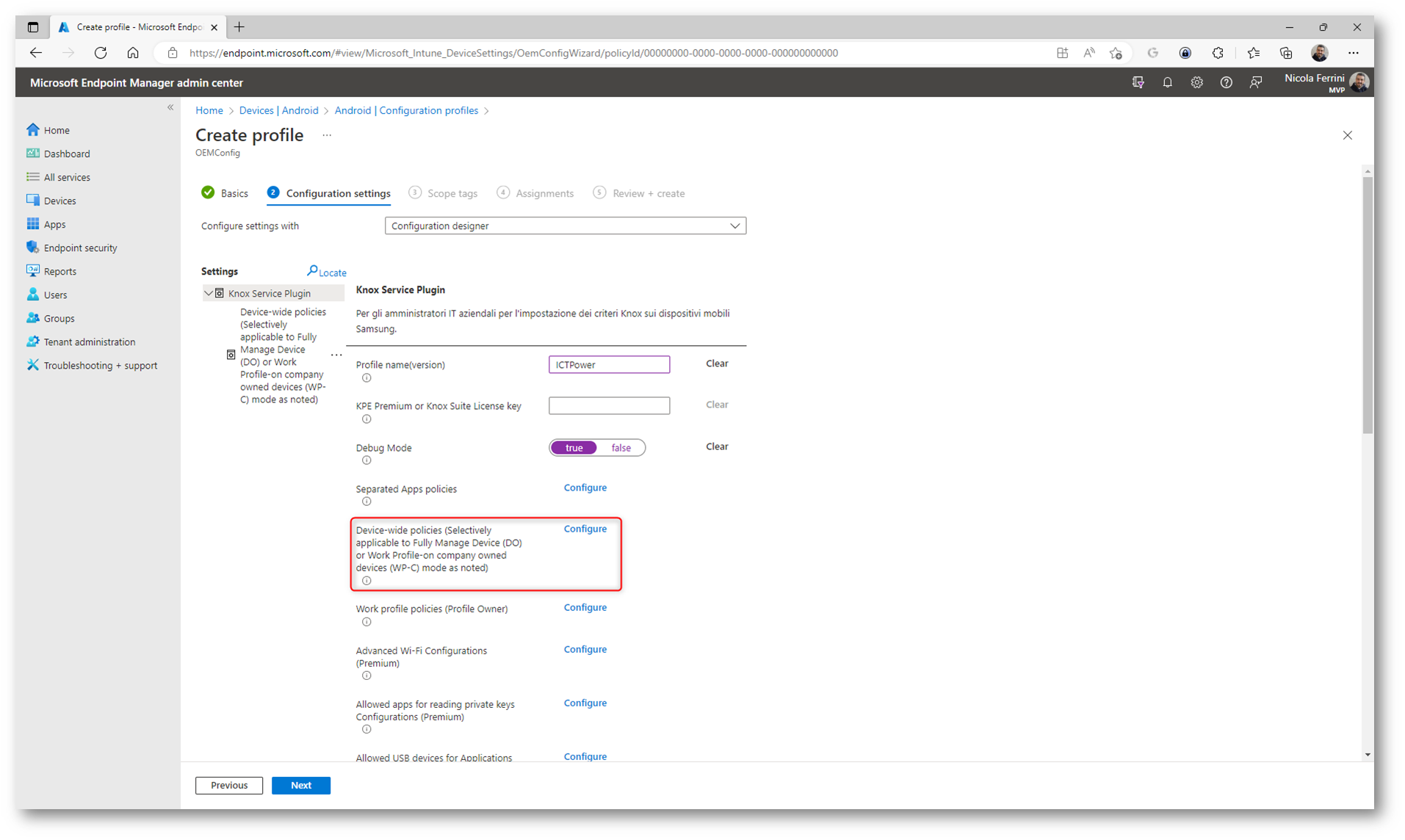Collapse the Knox Service Plugin tree node

point(209,293)
